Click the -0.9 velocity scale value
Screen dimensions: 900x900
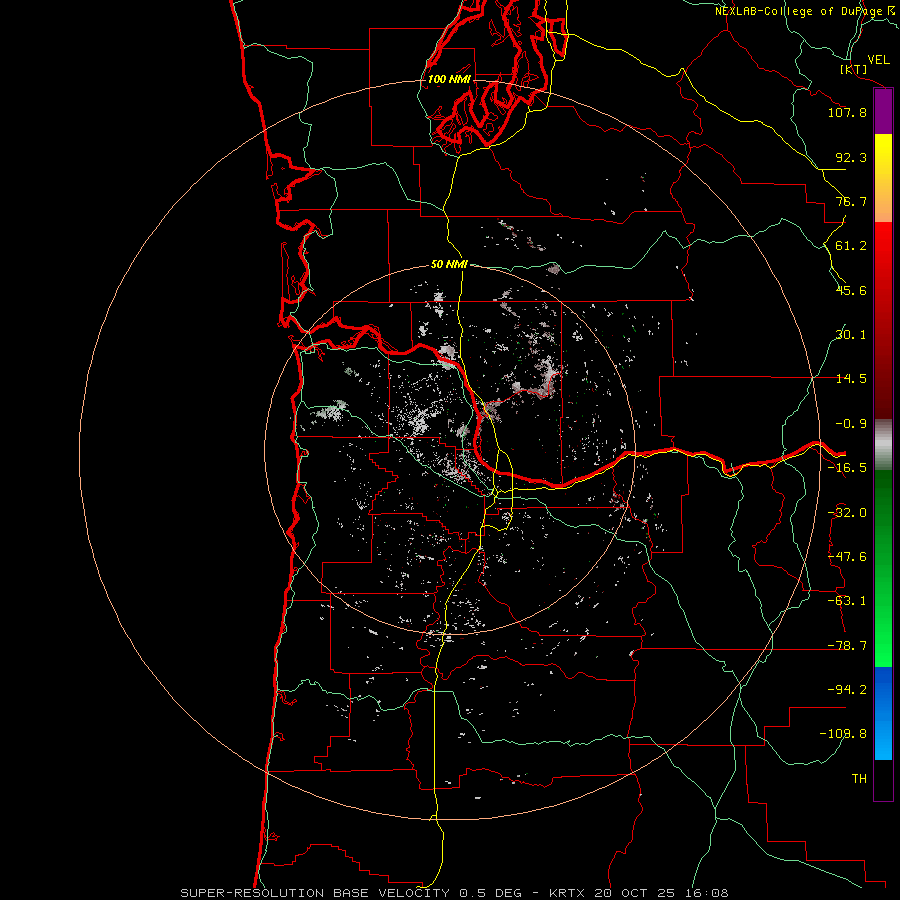click(x=851, y=424)
